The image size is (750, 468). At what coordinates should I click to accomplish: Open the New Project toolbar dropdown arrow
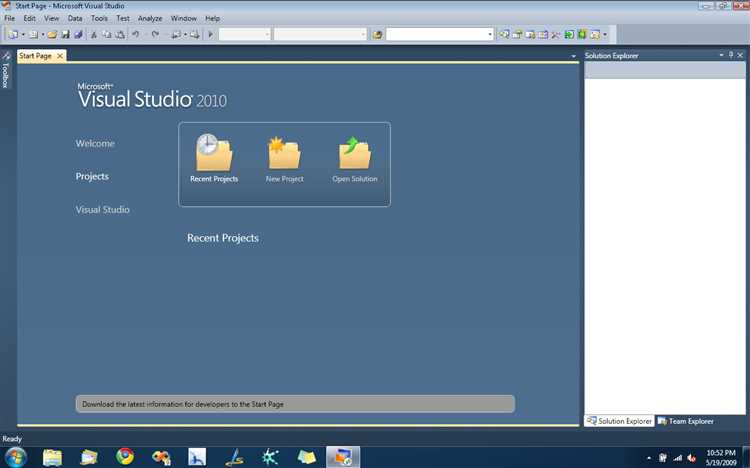click(23, 34)
